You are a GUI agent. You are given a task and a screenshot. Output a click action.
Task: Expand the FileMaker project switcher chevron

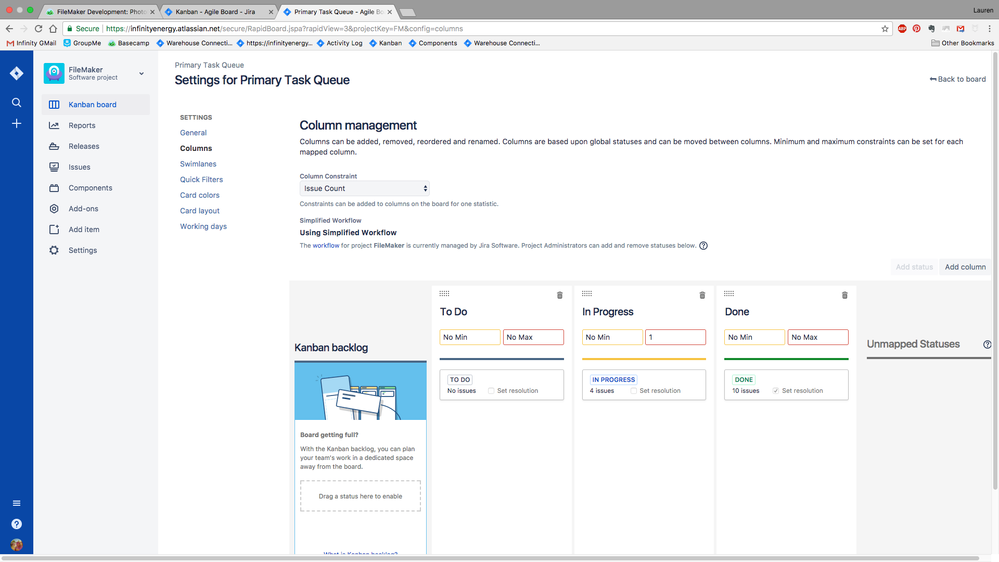pos(141,74)
